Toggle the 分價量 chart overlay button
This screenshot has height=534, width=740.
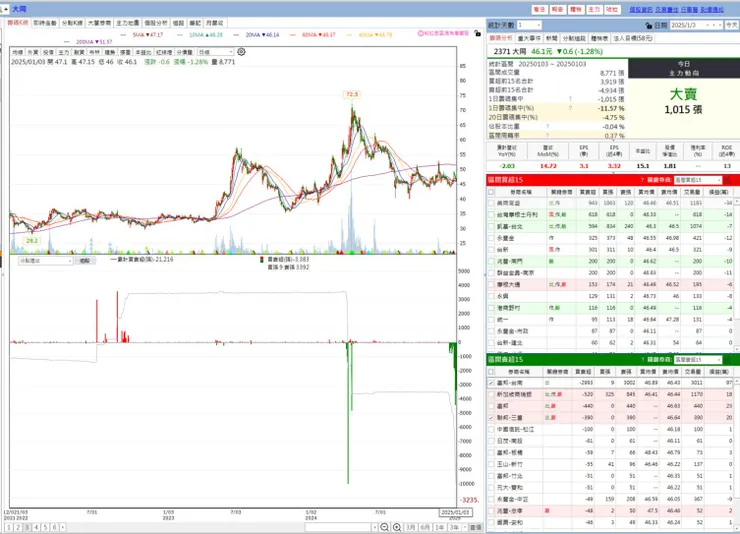tap(184, 52)
